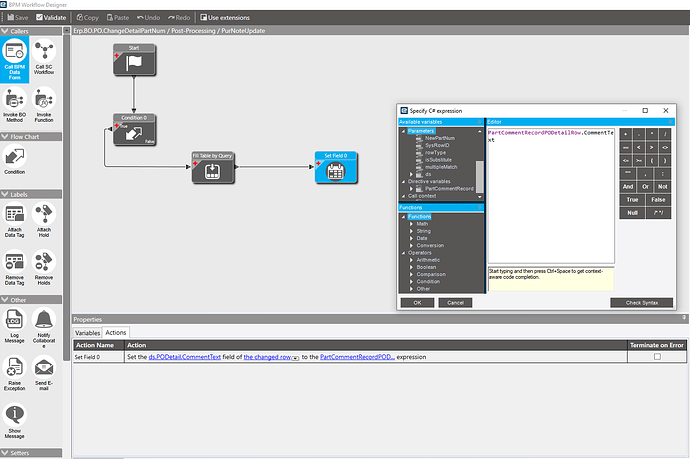Expand the Conversion functions node
Screen dimensions: 690x459
(x=411, y=246)
